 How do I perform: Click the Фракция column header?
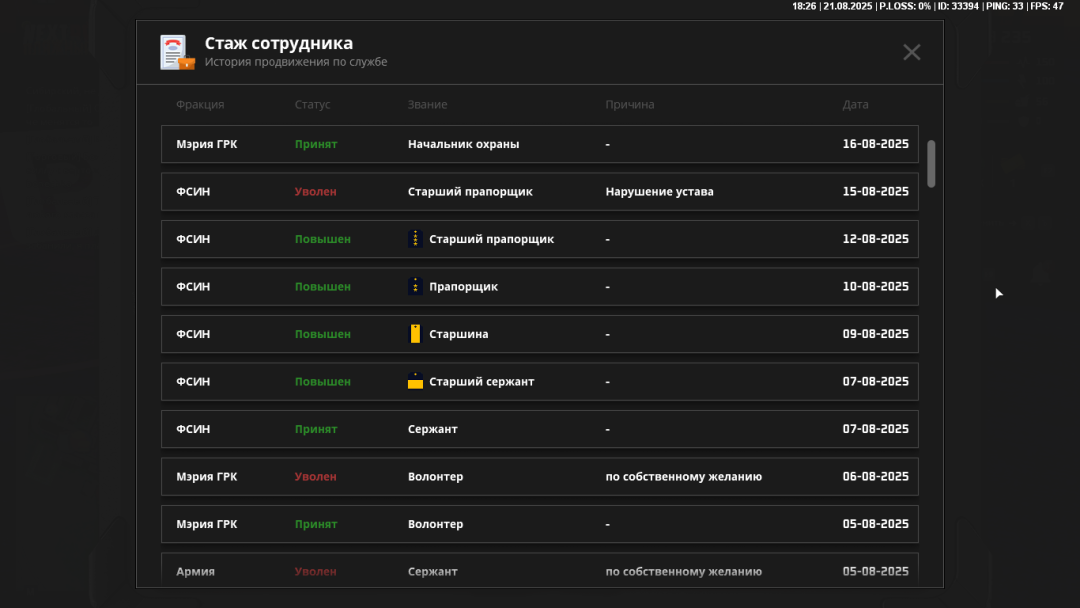pyautogui.click(x=200, y=104)
